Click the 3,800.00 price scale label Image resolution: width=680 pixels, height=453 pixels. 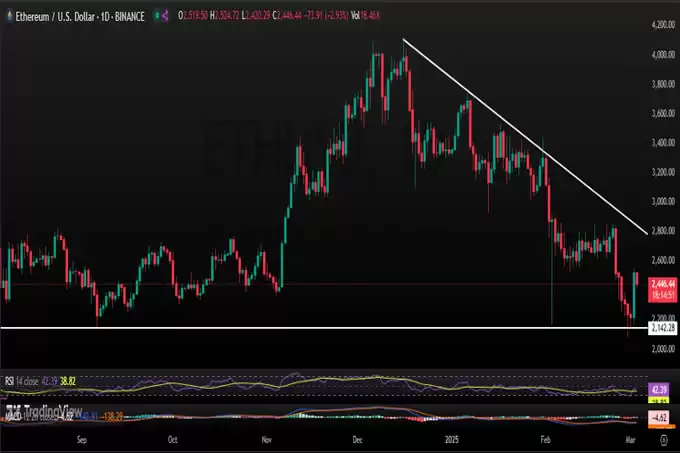tap(663, 84)
